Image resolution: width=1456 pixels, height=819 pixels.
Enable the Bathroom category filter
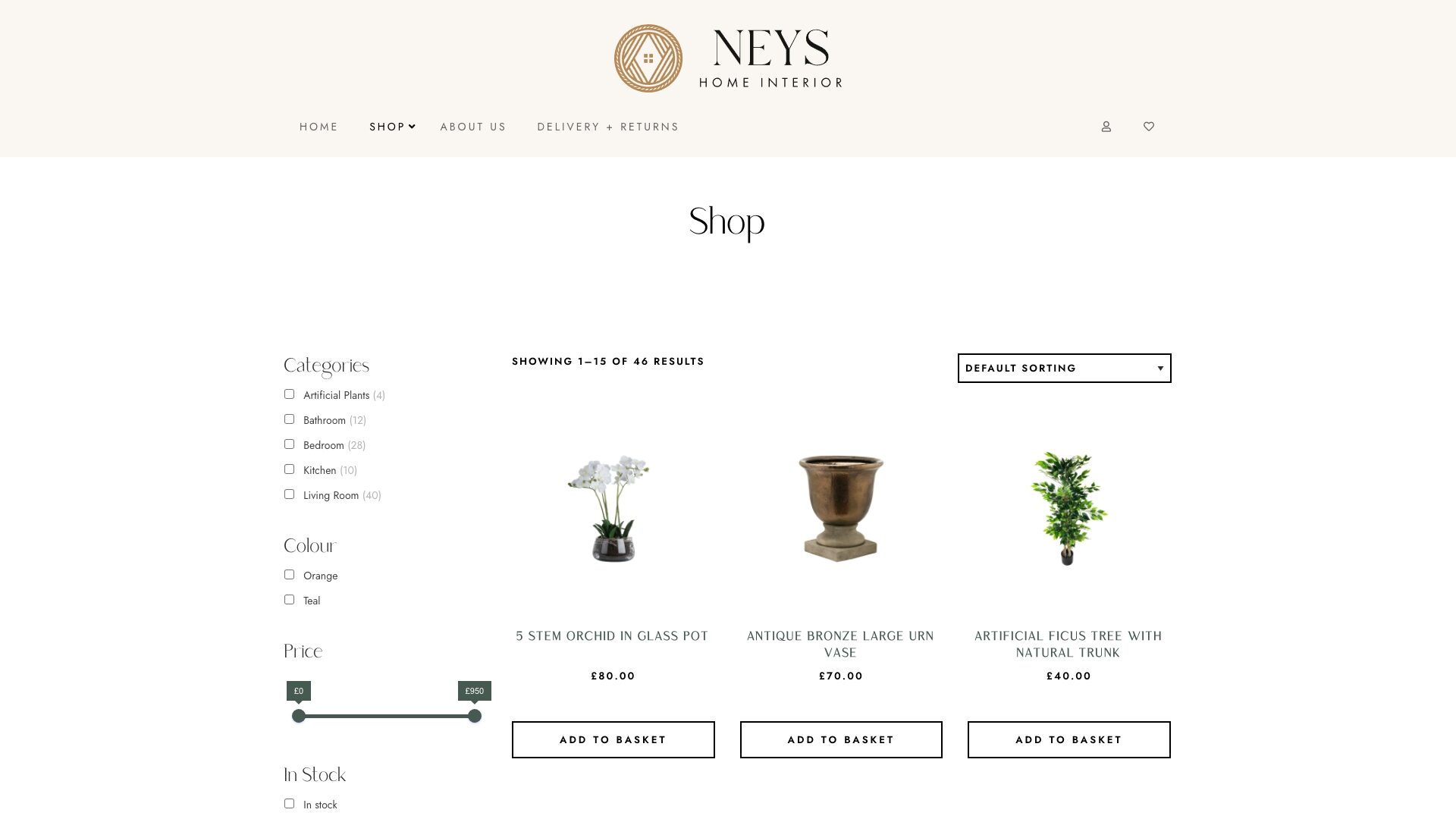point(289,419)
